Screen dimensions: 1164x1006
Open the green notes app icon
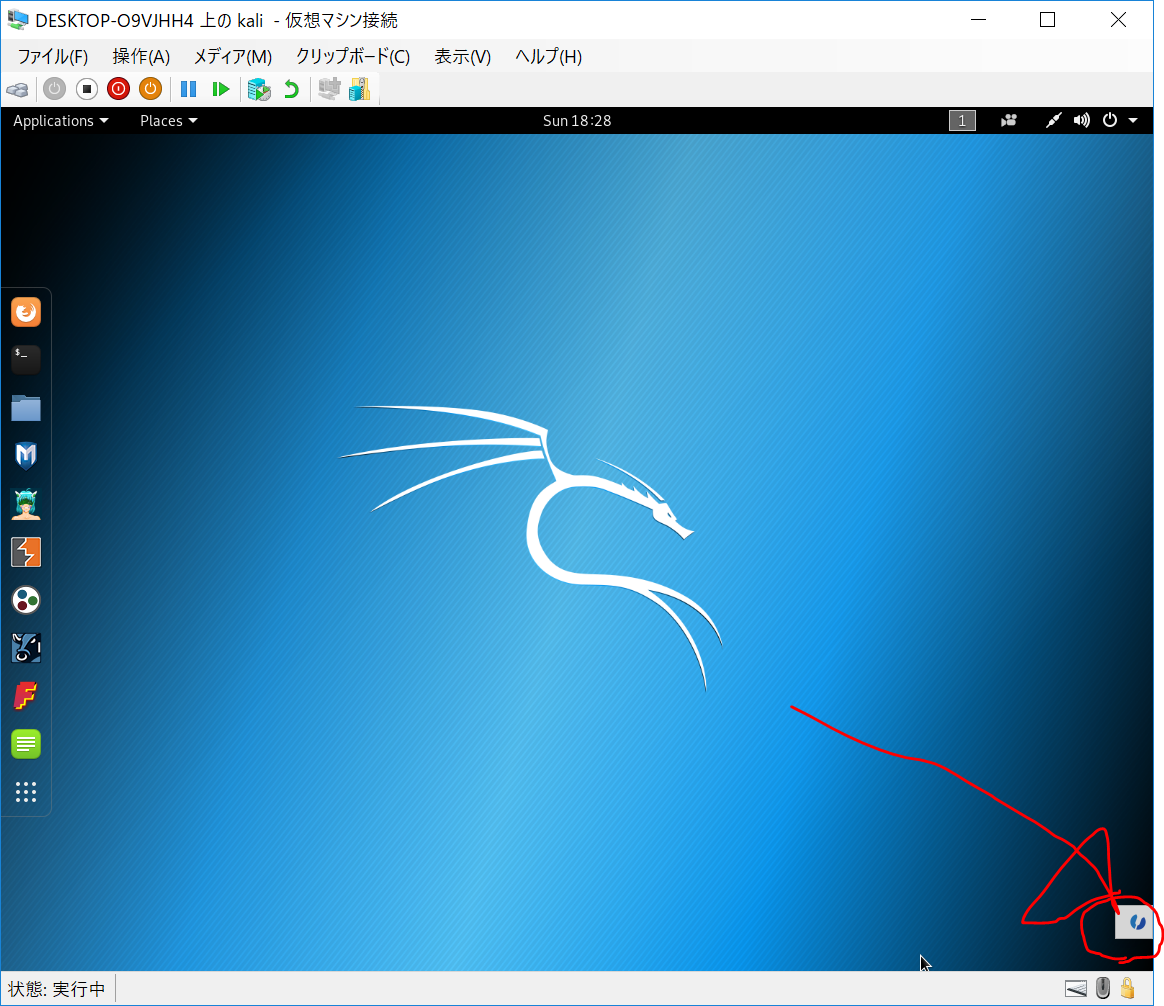pyautogui.click(x=26, y=744)
